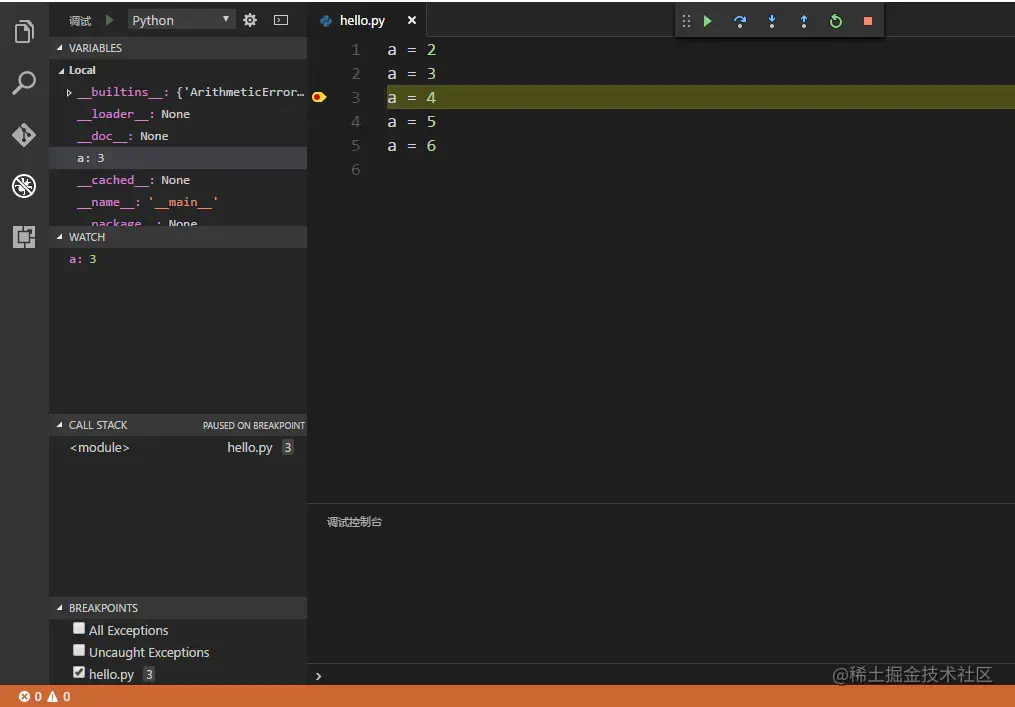The image size is (1015, 707).
Task: Open debug console terminal icon
Action: pos(281,20)
